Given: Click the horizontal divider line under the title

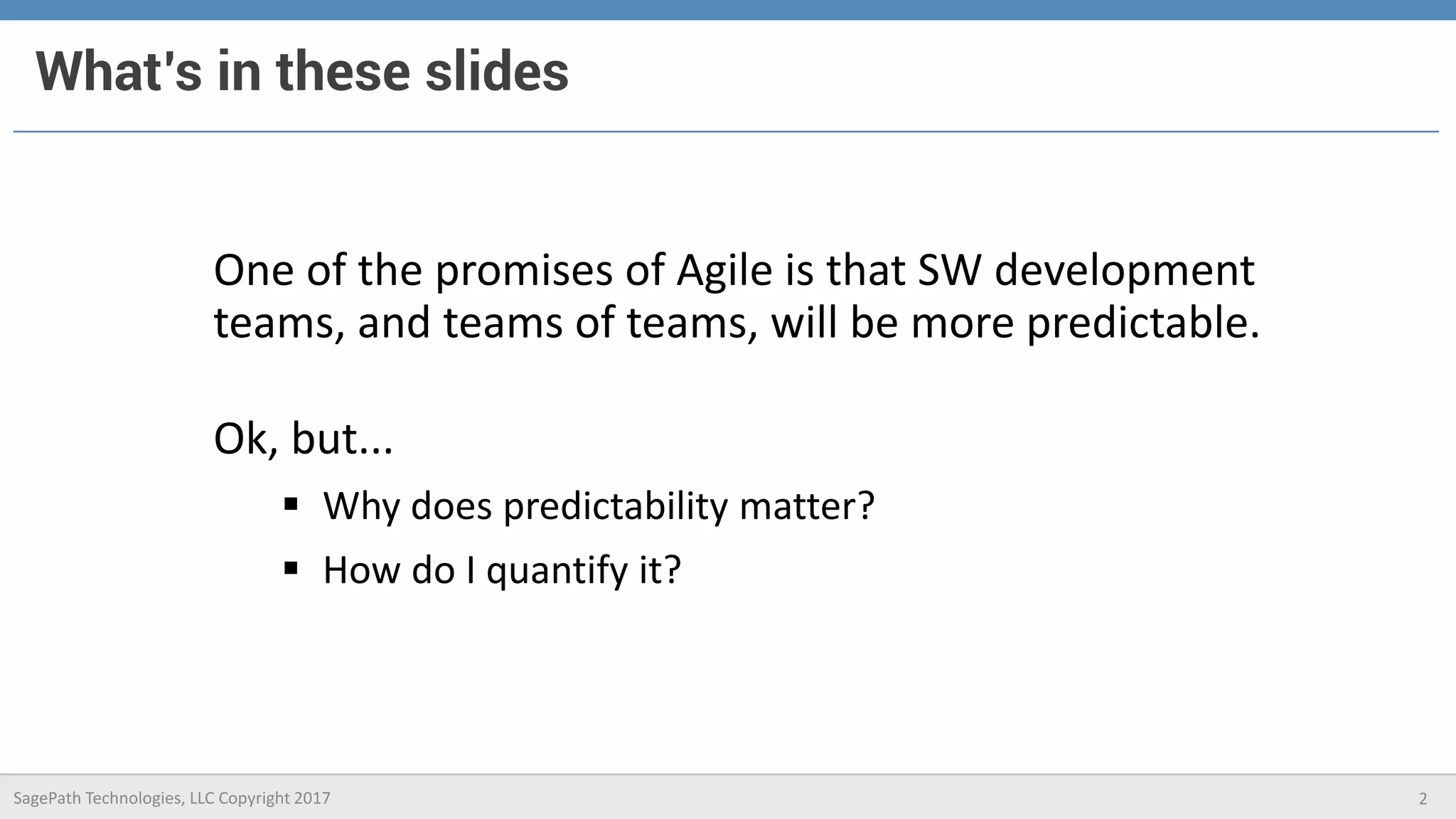Looking at the screenshot, I should (726, 132).
